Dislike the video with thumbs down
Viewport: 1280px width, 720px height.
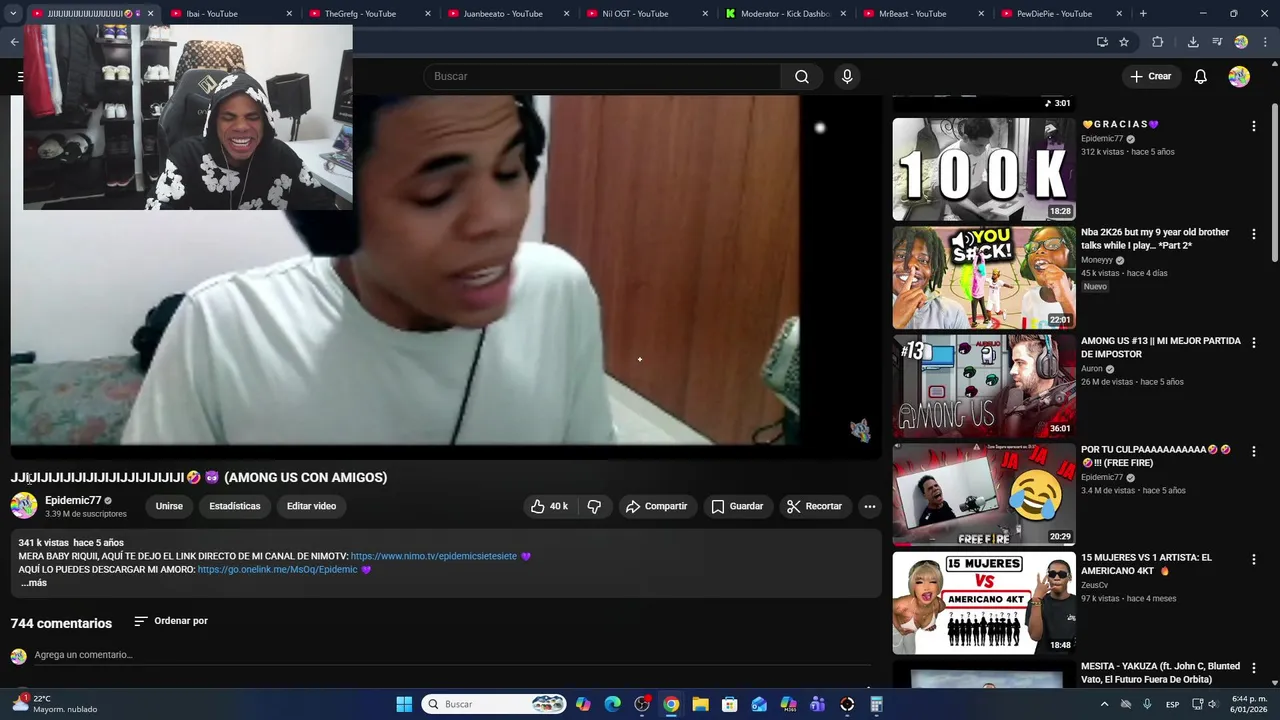pos(594,506)
